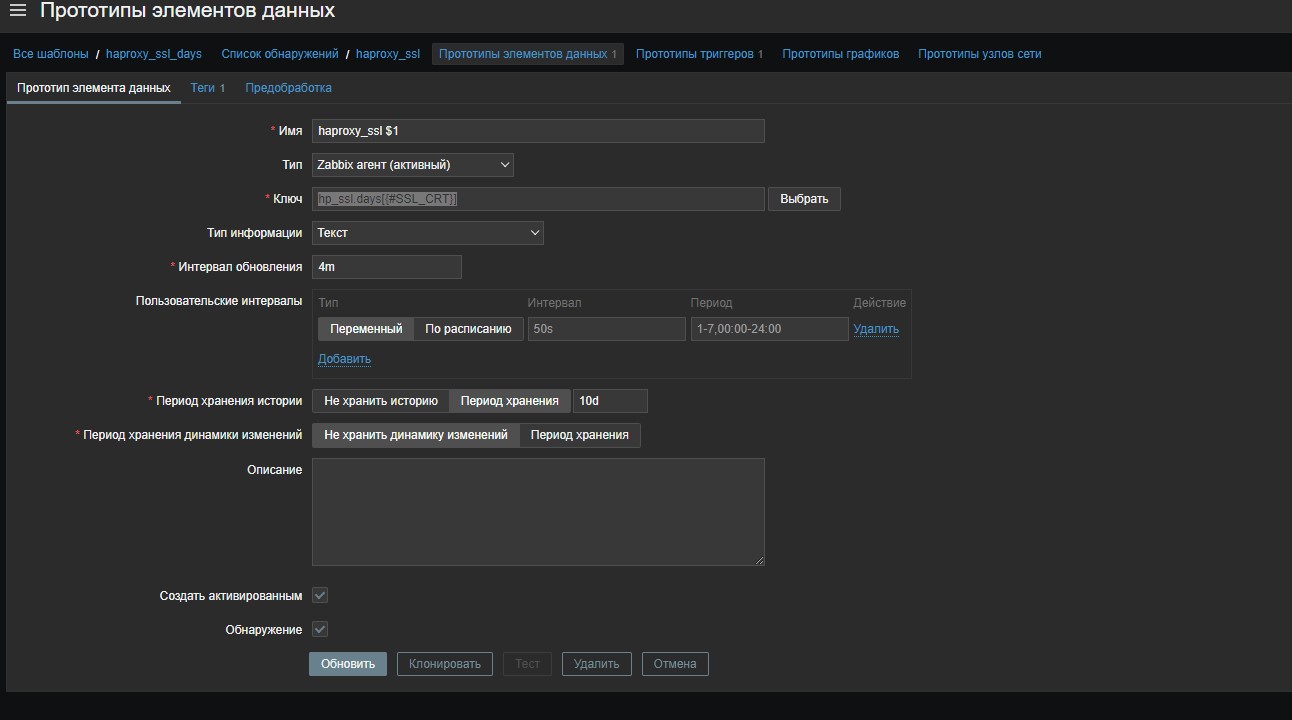Click the 'Описание' description textarea
The height and width of the screenshot is (720, 1292).
pos(538,512)
